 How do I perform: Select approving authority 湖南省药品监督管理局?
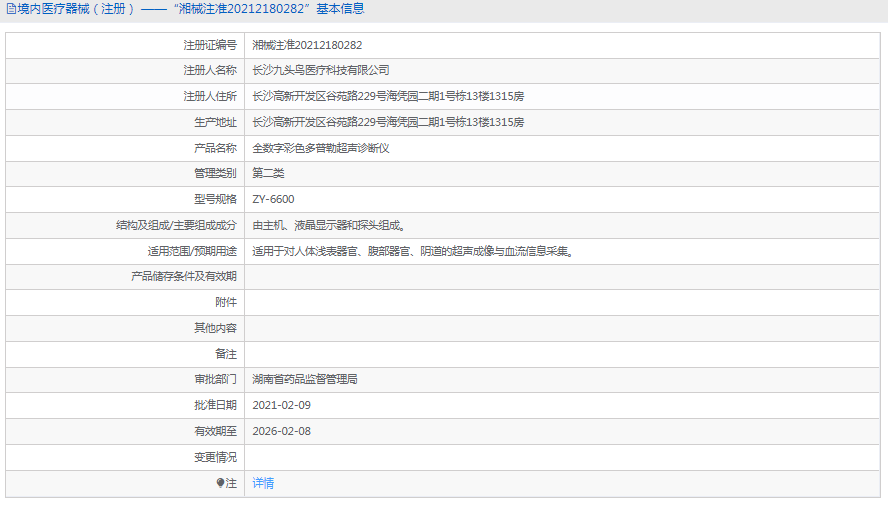(x=305, y=380)
